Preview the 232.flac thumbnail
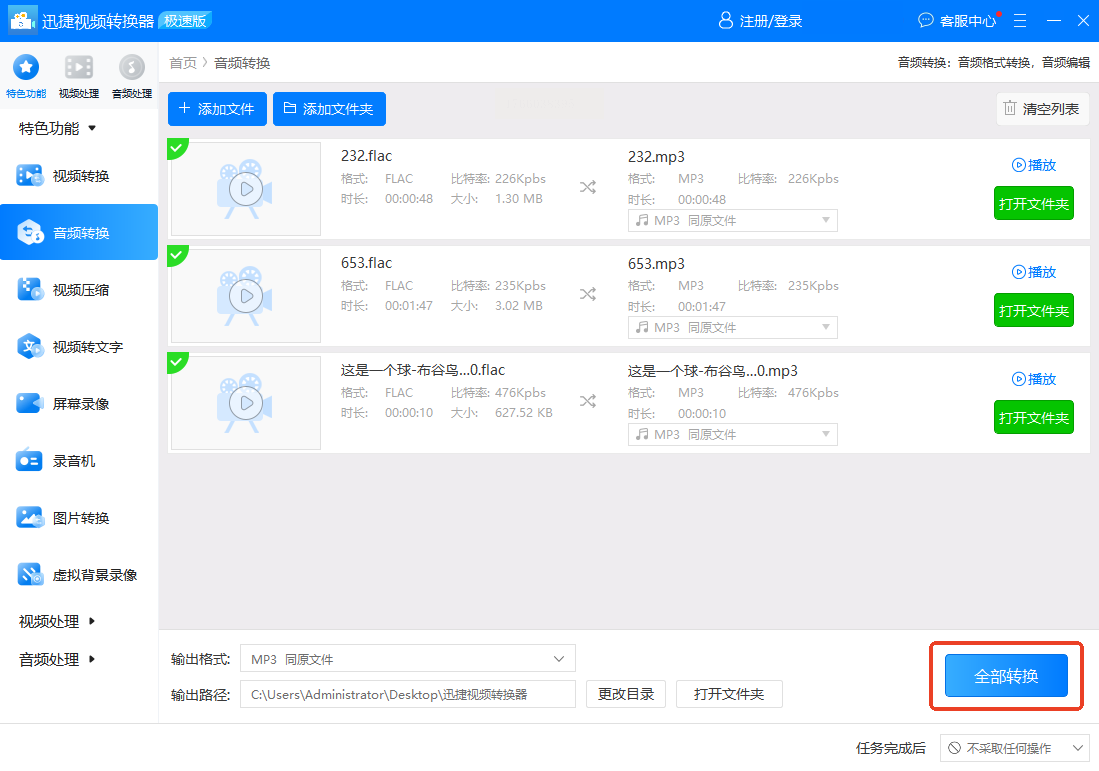The width and height of the screenshot is (1099, 771). [x=246, y=189]
